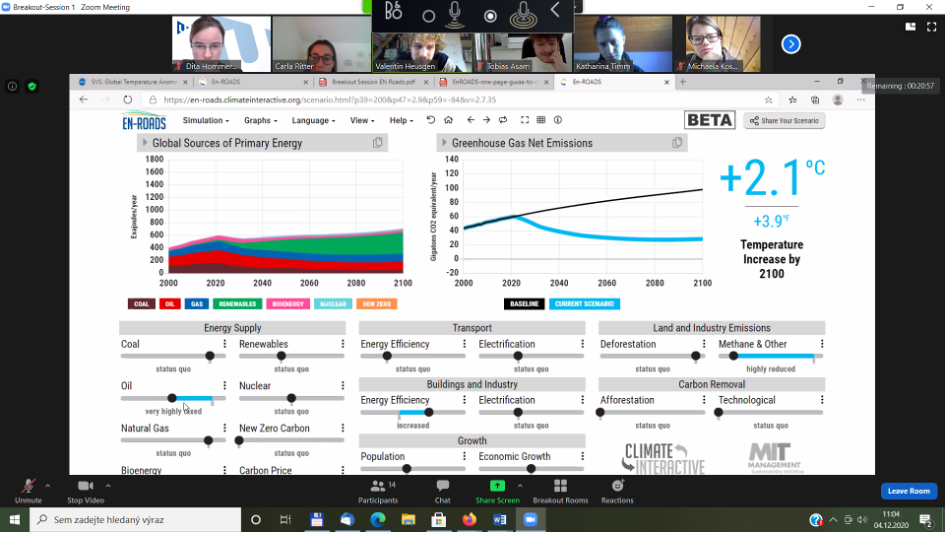Click the table grid icon in En-ROADS toolbar

tap(541, 120)
